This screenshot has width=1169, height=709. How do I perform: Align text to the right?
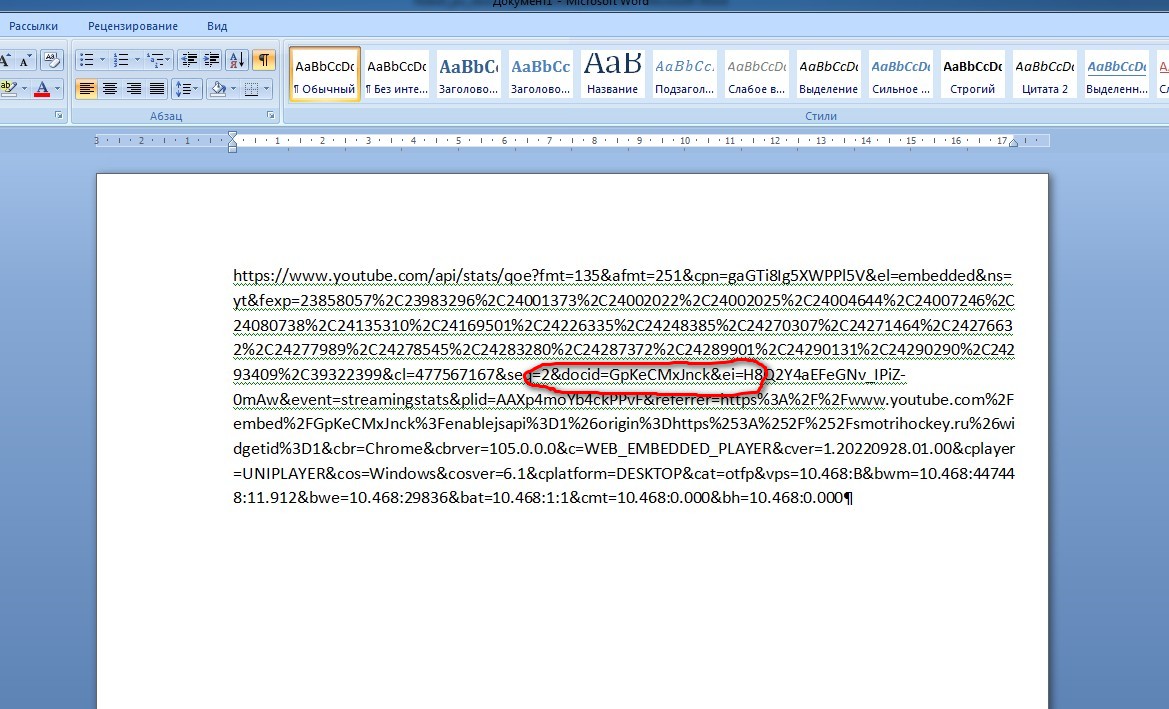(x=133, y=89)
